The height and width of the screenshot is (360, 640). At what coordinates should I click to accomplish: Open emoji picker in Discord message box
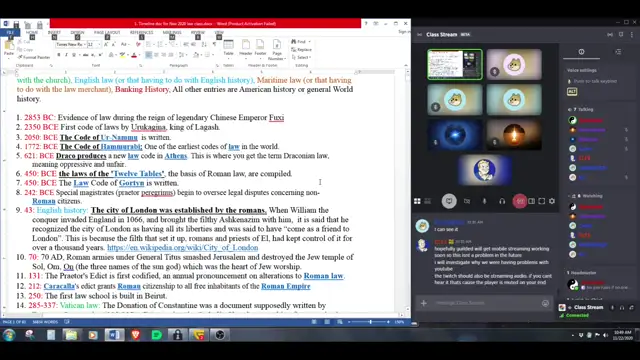pos(545,303)
